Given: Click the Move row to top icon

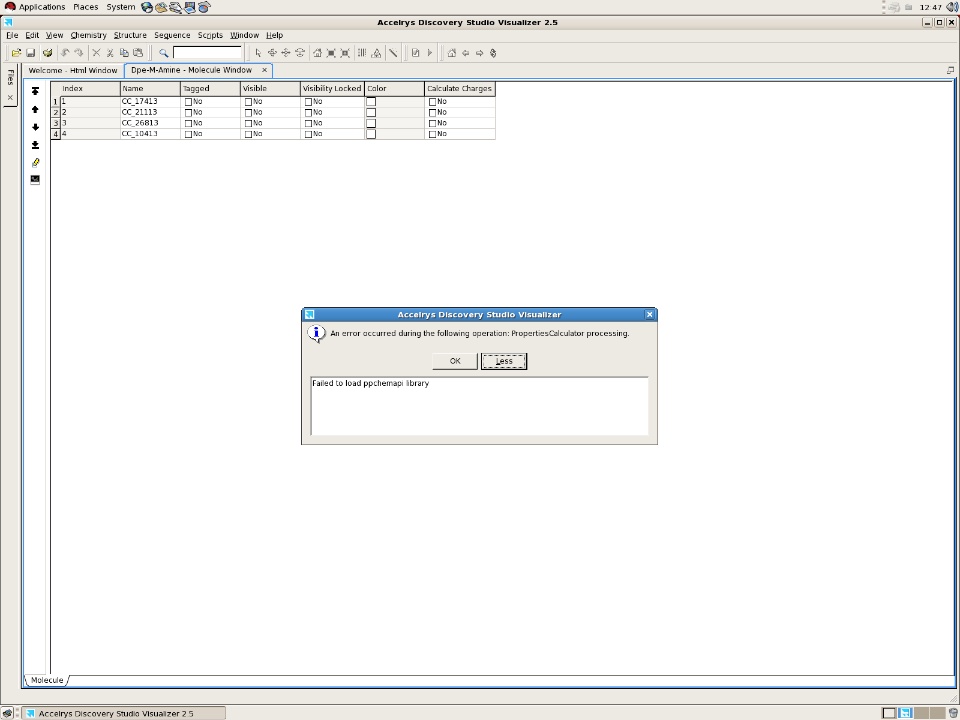Looking at the screenshot, I should [x=36, y=91].
